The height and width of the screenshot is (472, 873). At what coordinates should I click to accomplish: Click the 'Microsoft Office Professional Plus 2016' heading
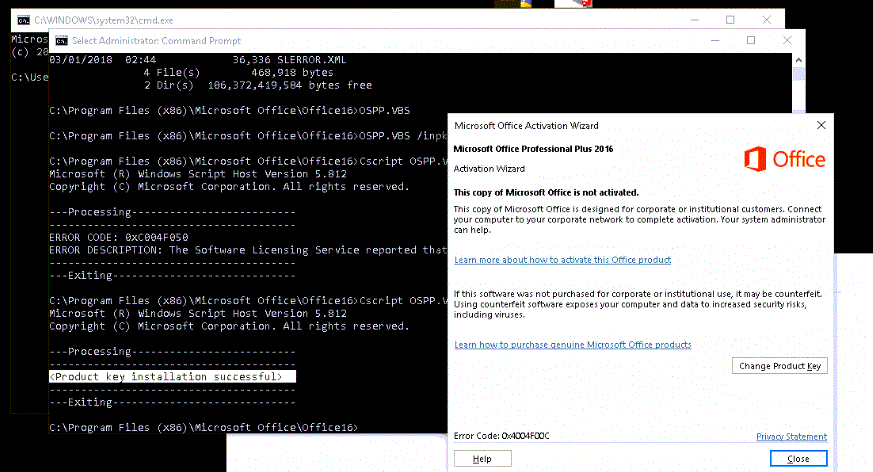pyautogui.click(x=533, y=149)
